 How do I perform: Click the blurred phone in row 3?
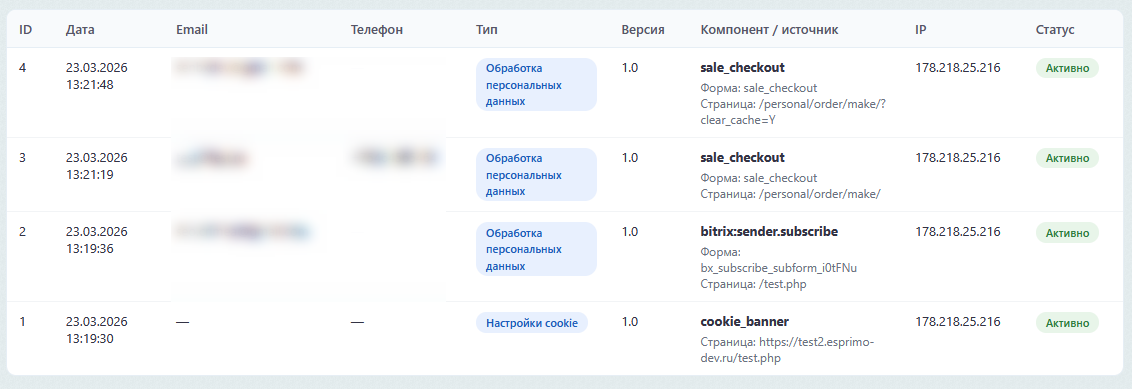pyautogui.click(x=396, y=157)
